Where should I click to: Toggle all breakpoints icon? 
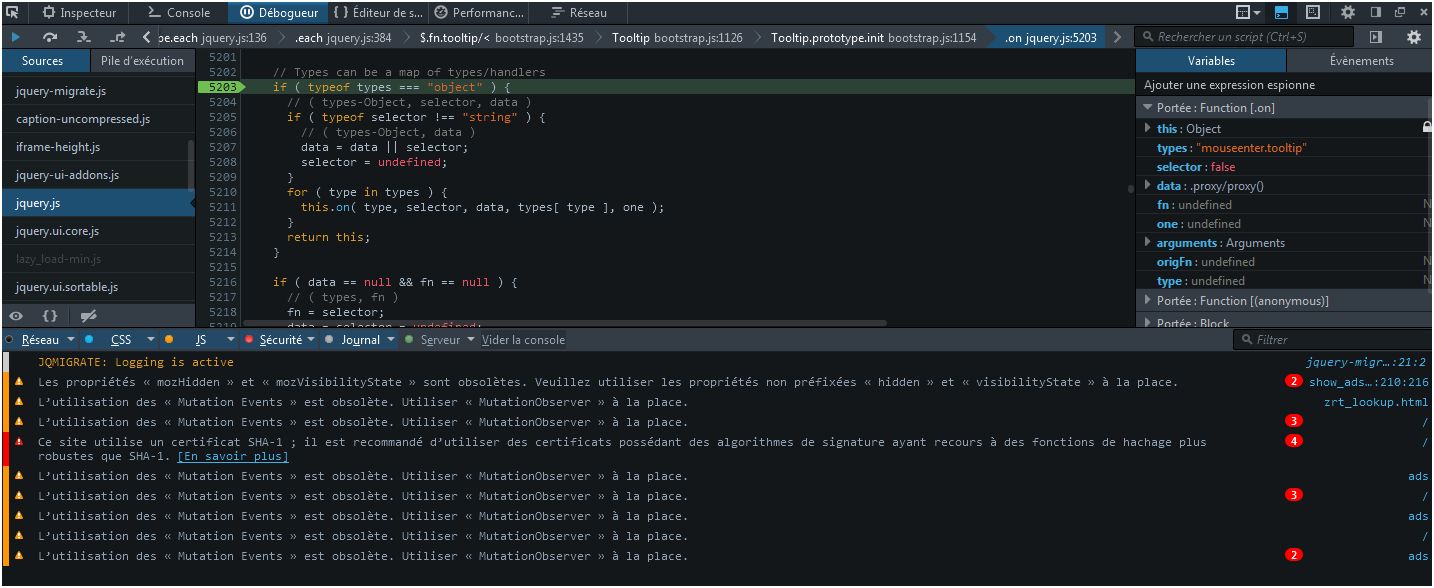[88, 316]
